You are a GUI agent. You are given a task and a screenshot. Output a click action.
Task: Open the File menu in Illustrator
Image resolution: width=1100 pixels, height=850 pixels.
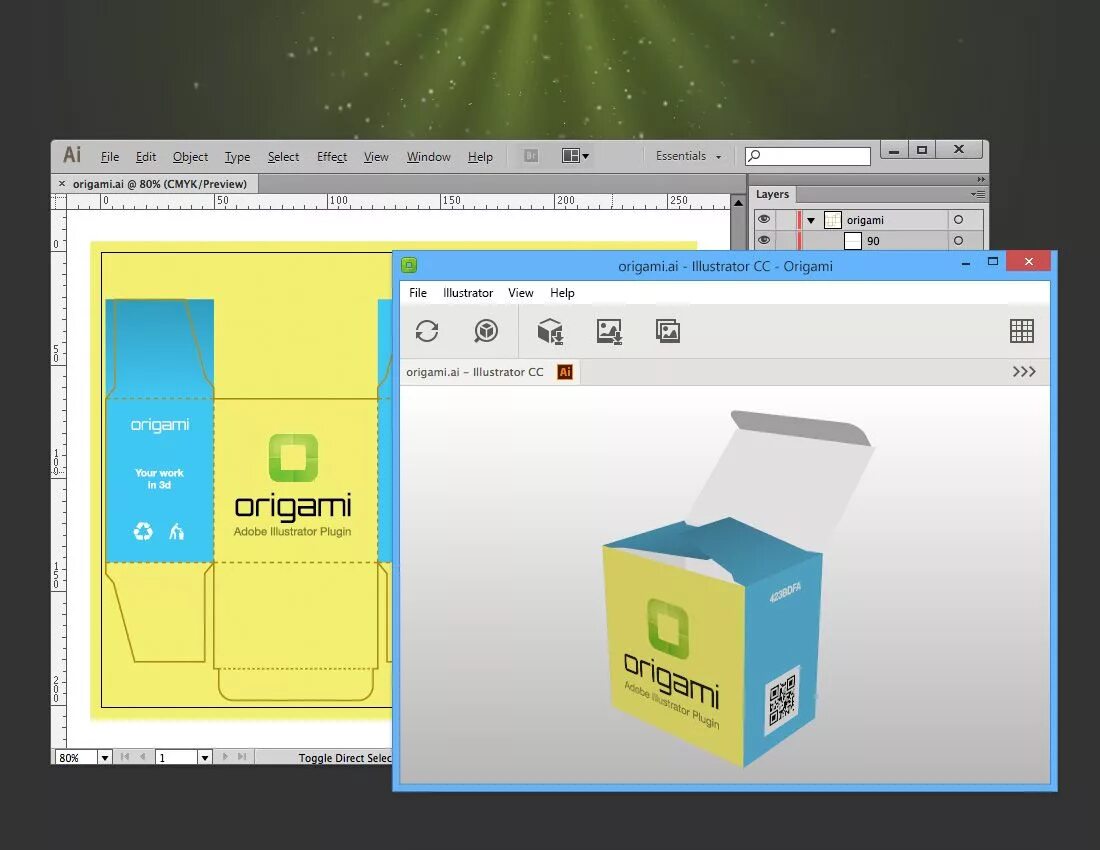109,157
